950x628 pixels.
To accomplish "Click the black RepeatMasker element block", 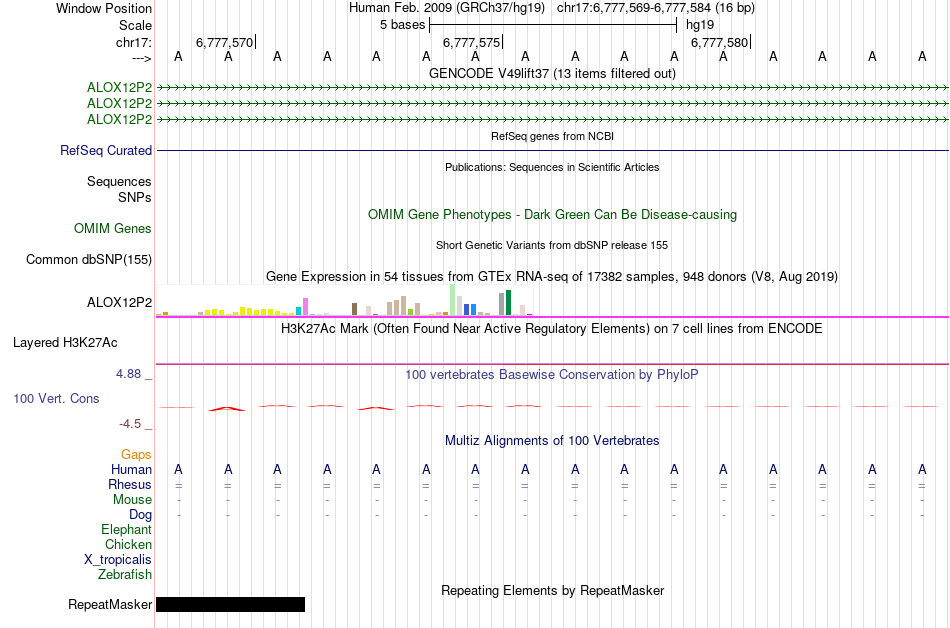I will (x=230, y=604).
